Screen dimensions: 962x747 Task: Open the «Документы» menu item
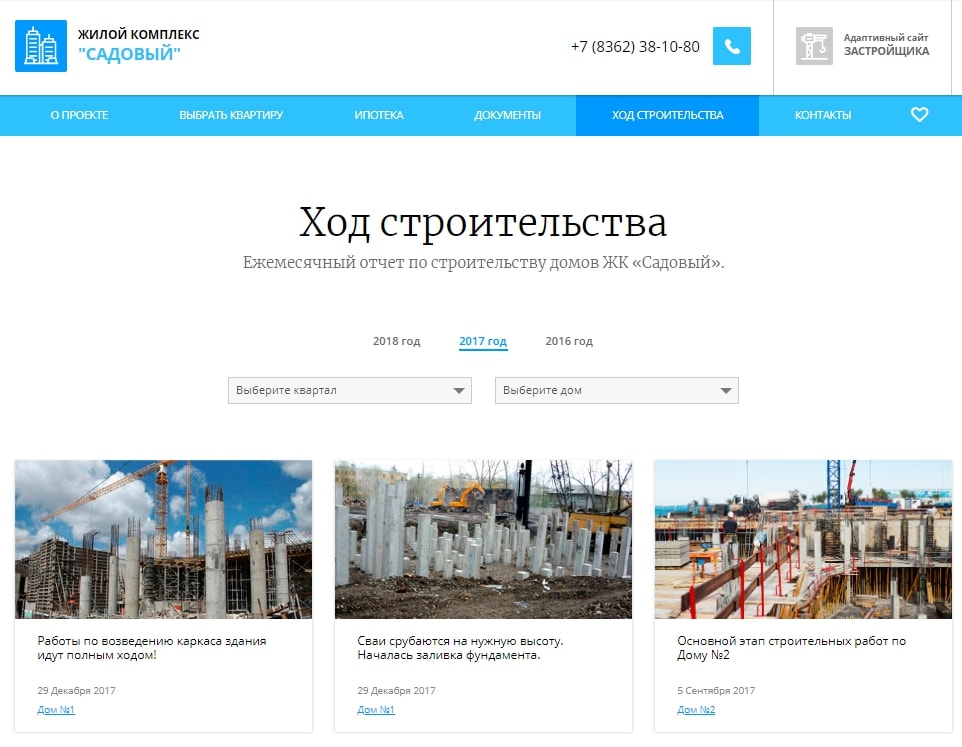[507, 115]
